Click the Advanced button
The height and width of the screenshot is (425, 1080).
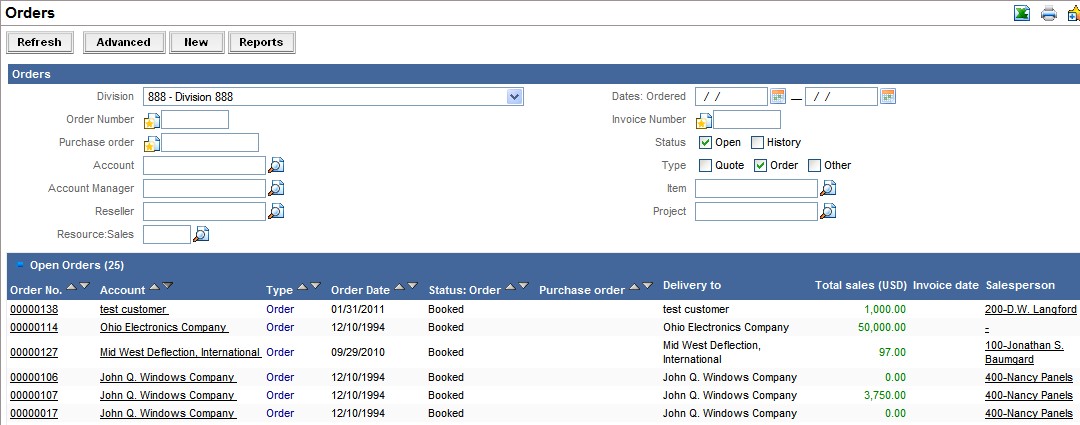124,42
